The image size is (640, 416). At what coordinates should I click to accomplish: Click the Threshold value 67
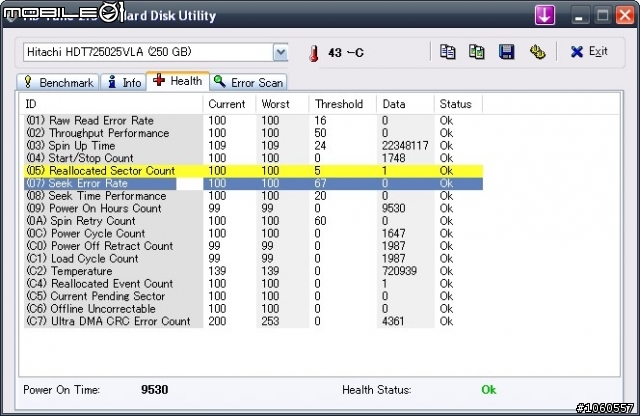pos(320,183)
